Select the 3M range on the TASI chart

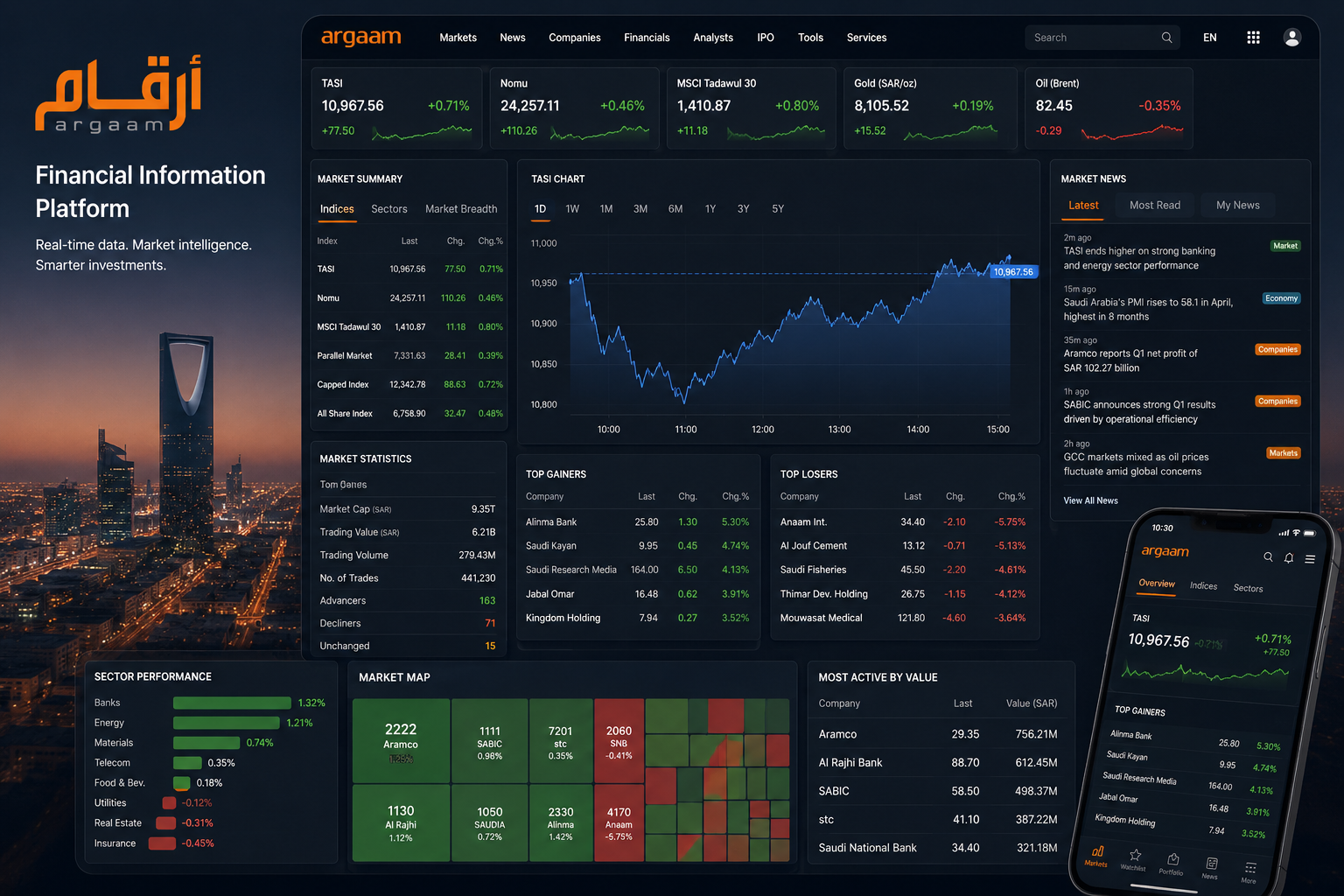click(640, 209)
